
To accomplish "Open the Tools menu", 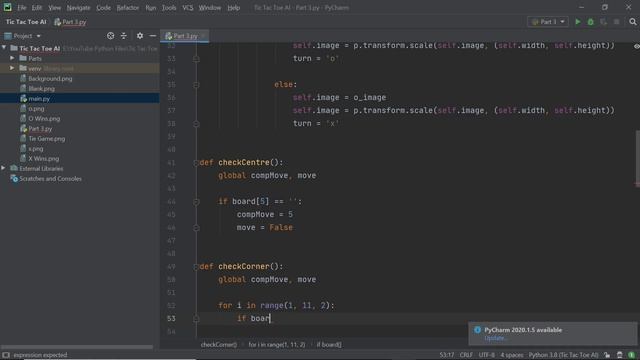I will (x=169, y=7).
